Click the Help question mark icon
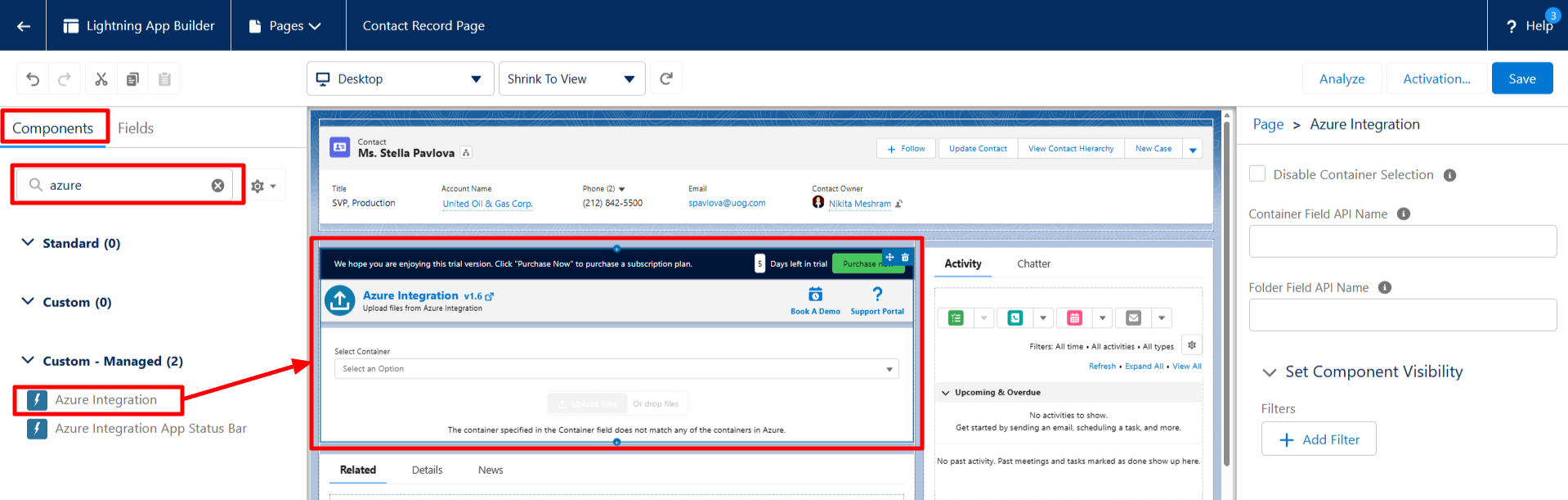 click(1512, 27)
